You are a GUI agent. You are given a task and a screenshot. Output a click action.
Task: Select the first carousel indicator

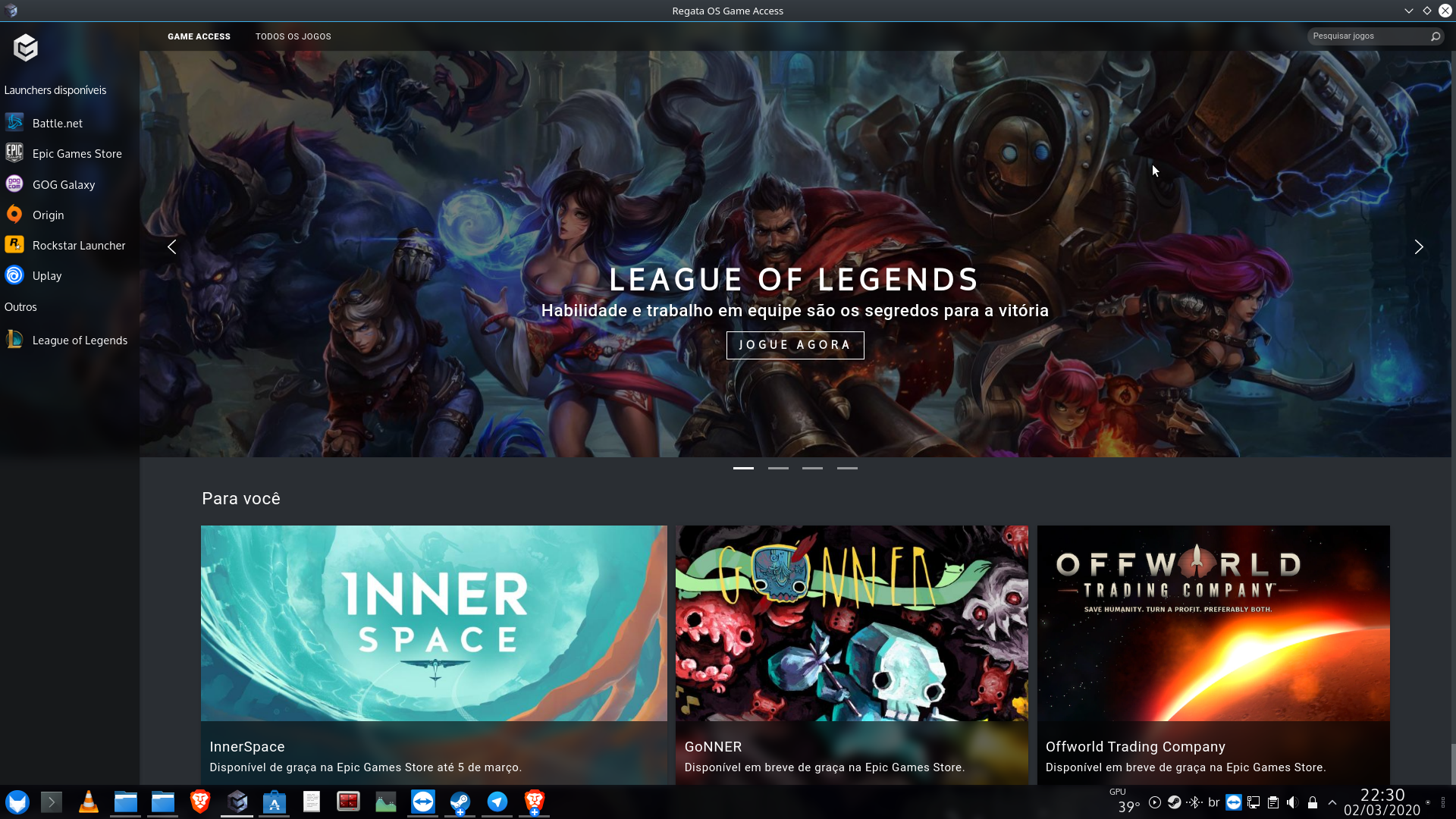(x=743, y=468)
